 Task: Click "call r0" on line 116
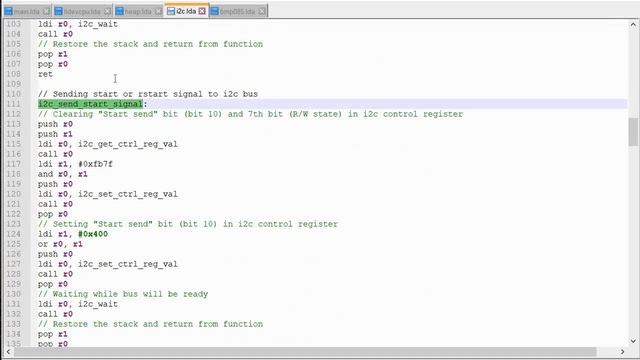click(x=55, y=154)
